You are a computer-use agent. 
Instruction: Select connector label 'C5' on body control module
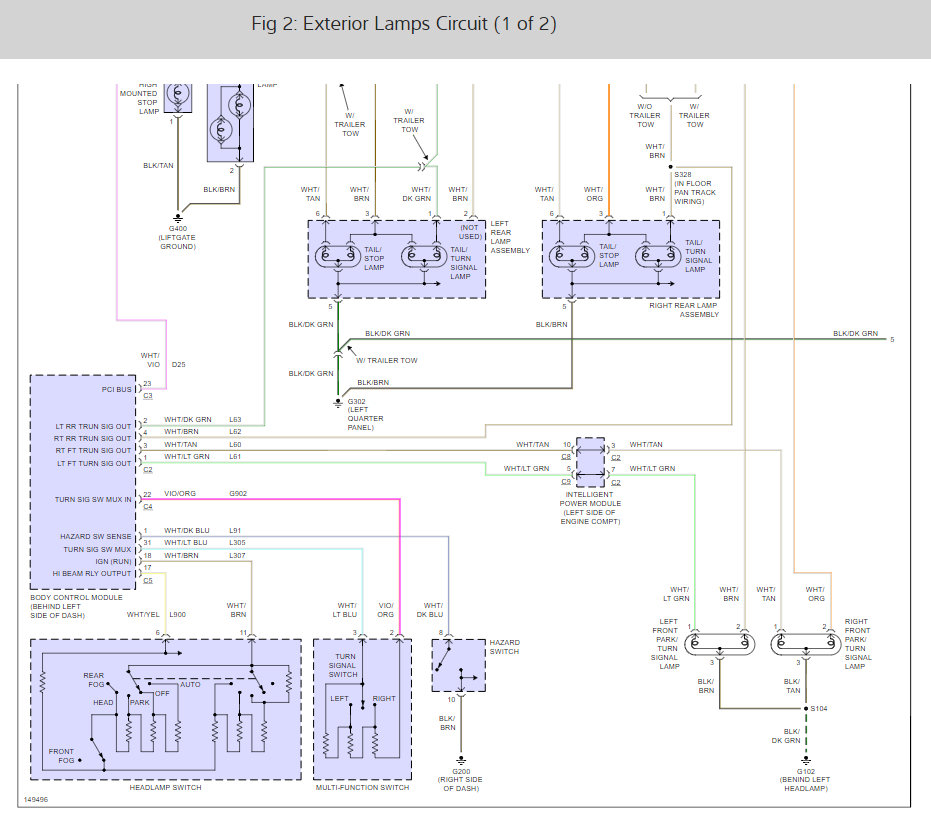pyautogui.click(x=148, y=580)
